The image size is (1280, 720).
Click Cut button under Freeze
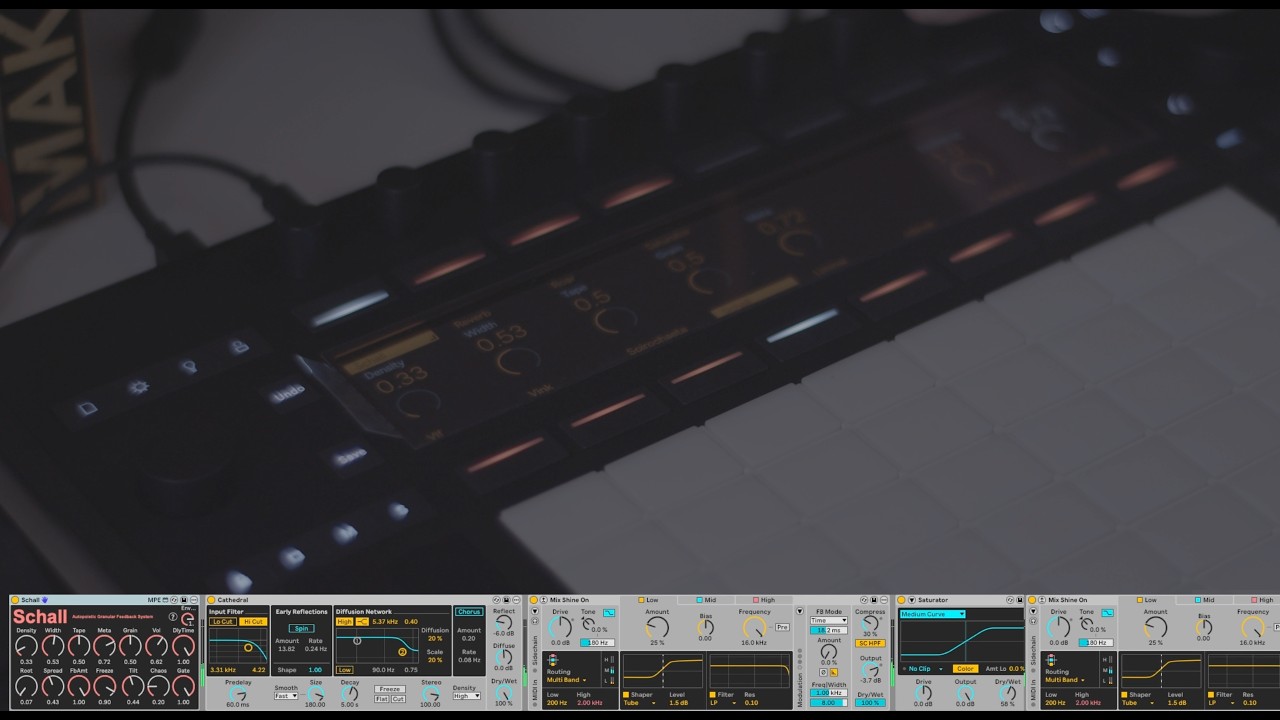(x=398, y=699)
